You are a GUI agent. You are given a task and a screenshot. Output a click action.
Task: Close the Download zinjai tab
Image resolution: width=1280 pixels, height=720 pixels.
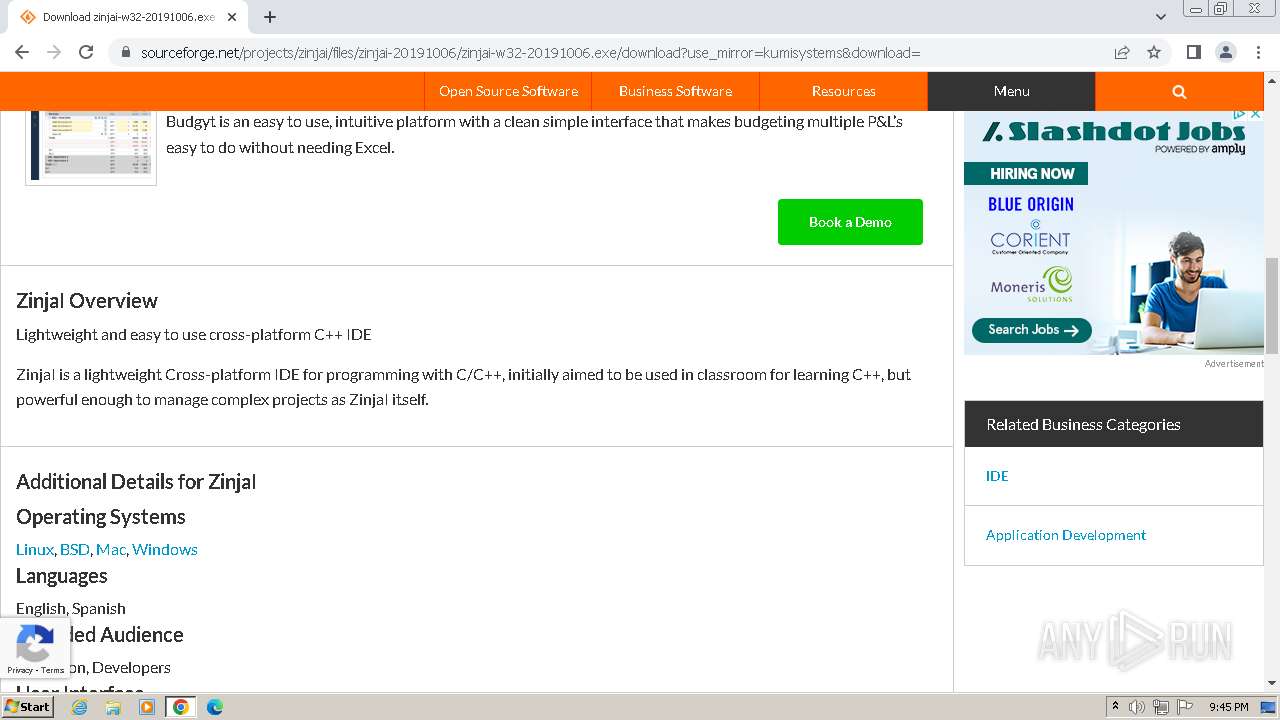pos(232,17)
